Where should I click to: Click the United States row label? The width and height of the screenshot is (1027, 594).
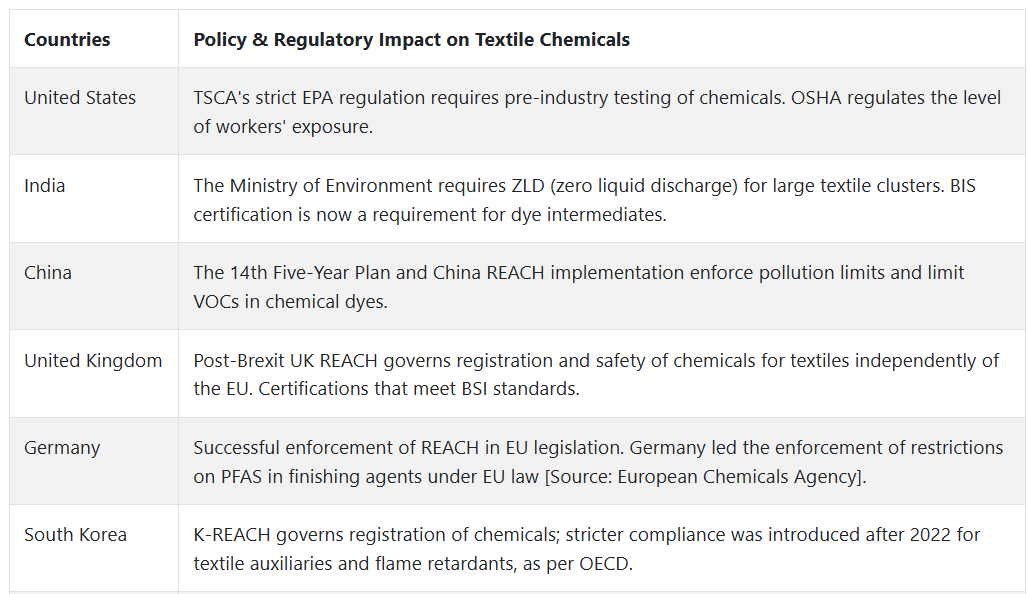(x=80, y=98)
